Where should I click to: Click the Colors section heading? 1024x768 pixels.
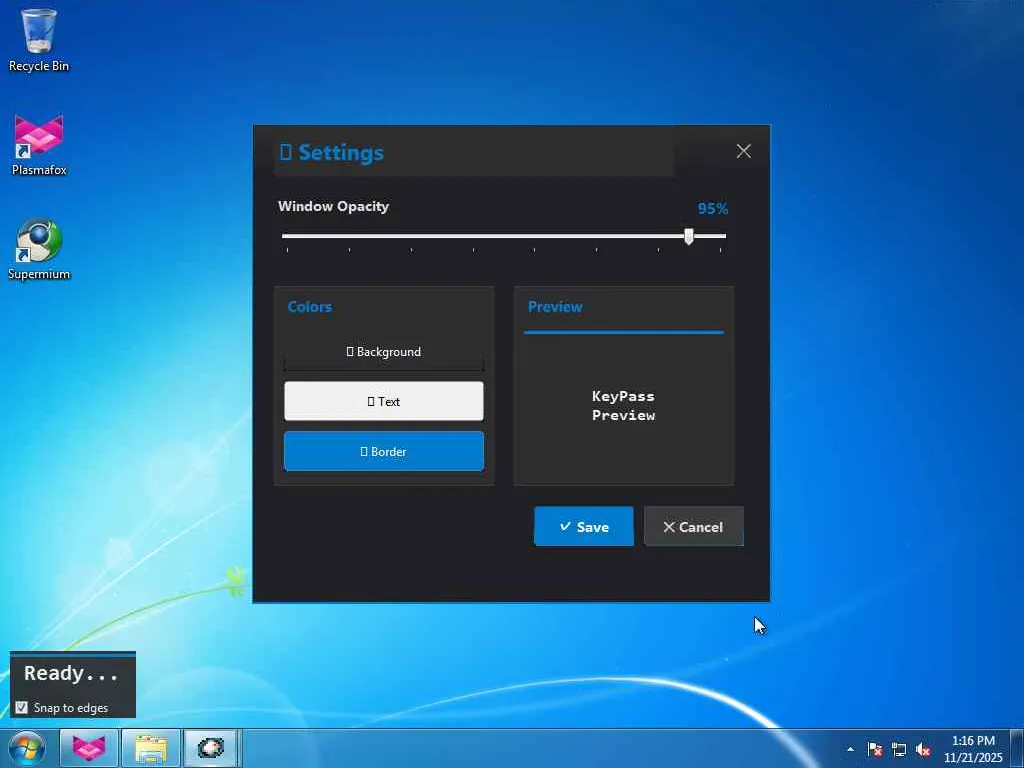[x=310, y=307]
